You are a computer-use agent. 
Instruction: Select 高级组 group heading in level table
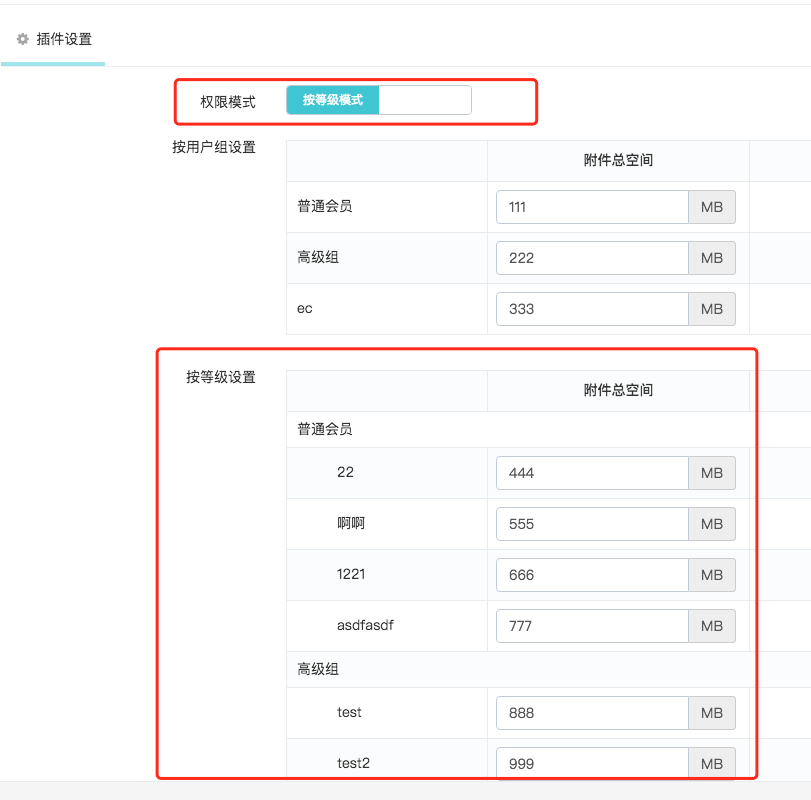[318, 669]
